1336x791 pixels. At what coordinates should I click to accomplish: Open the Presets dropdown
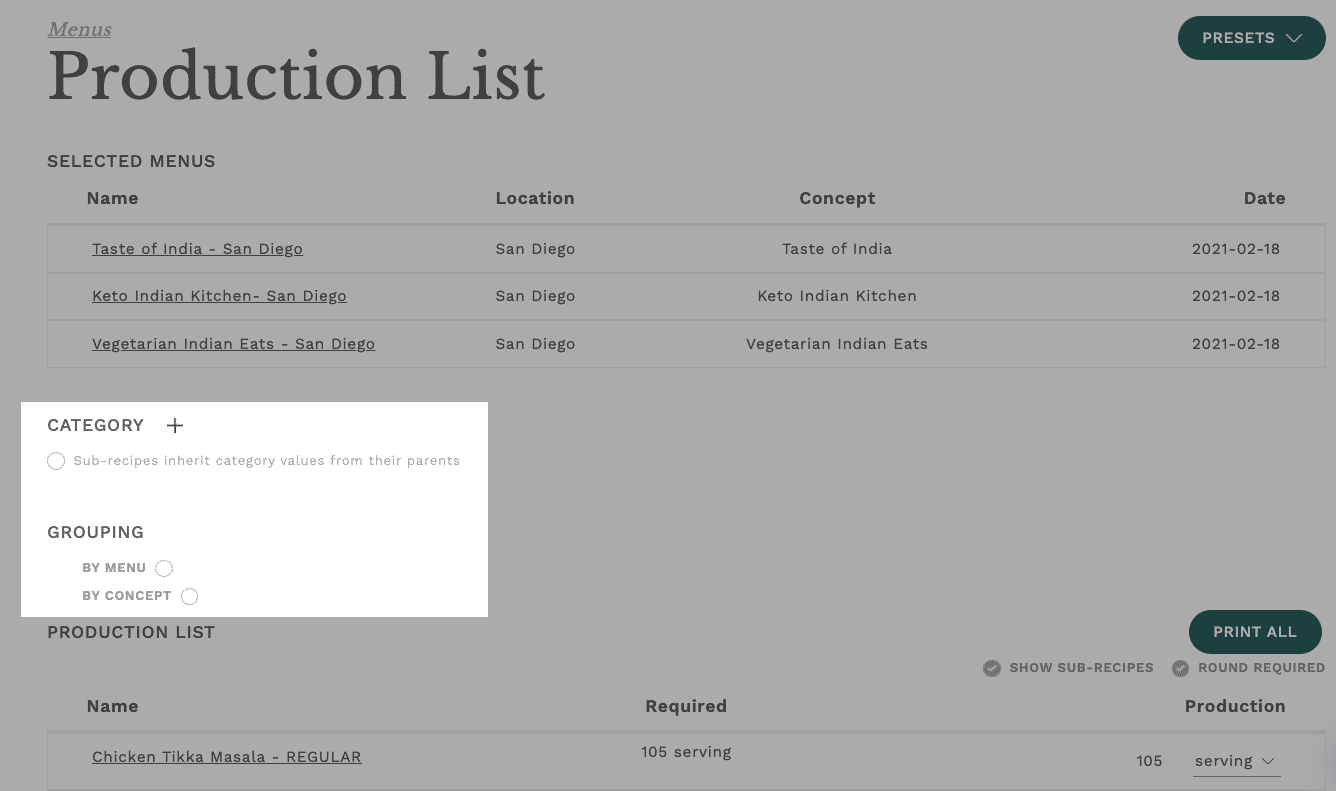[1251, 38]
